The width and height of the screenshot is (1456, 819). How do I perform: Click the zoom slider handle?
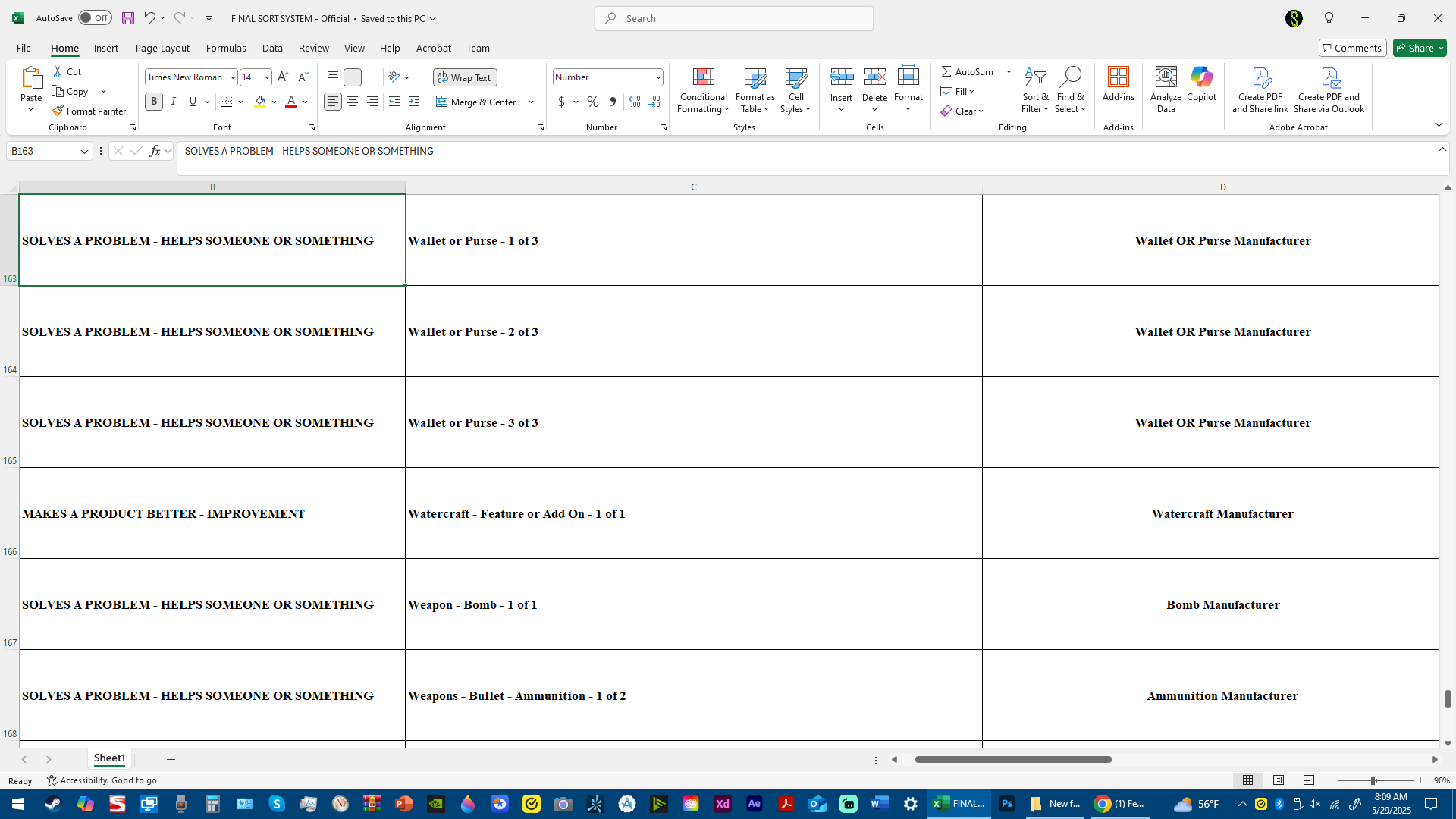coord(1373,780)
